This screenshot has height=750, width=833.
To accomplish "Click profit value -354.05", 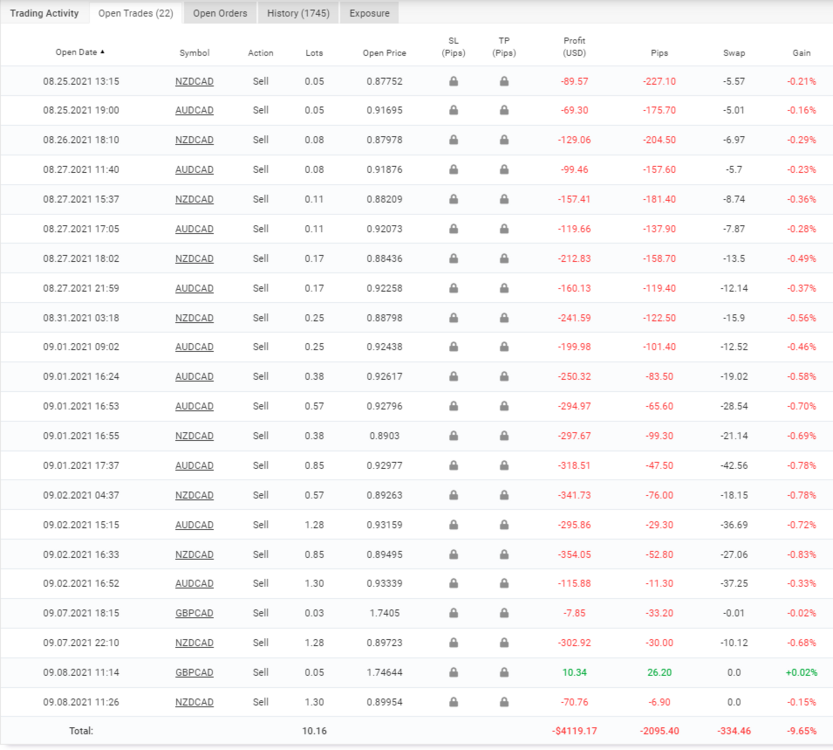I will tap(574, 555).
